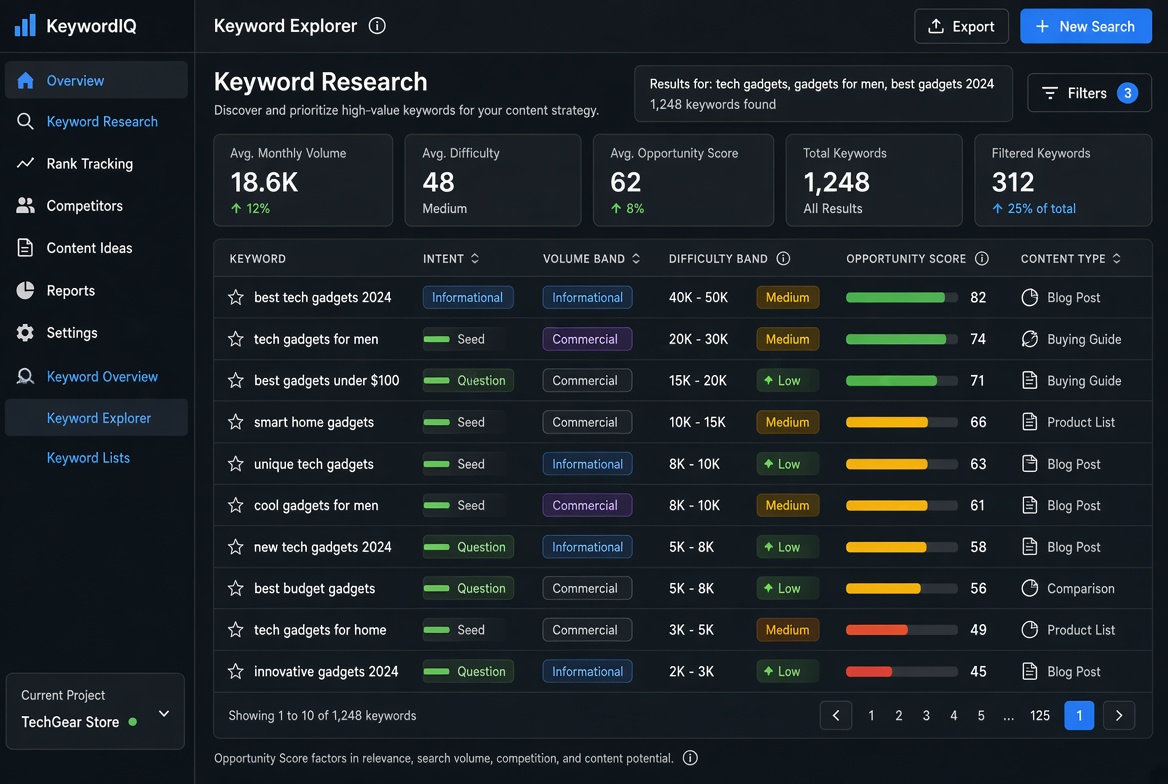This screenshot has width=1168, height=784.
Task: Click Blog Post icon for innovative gadgets 2024
Action: click(1029, 671)
